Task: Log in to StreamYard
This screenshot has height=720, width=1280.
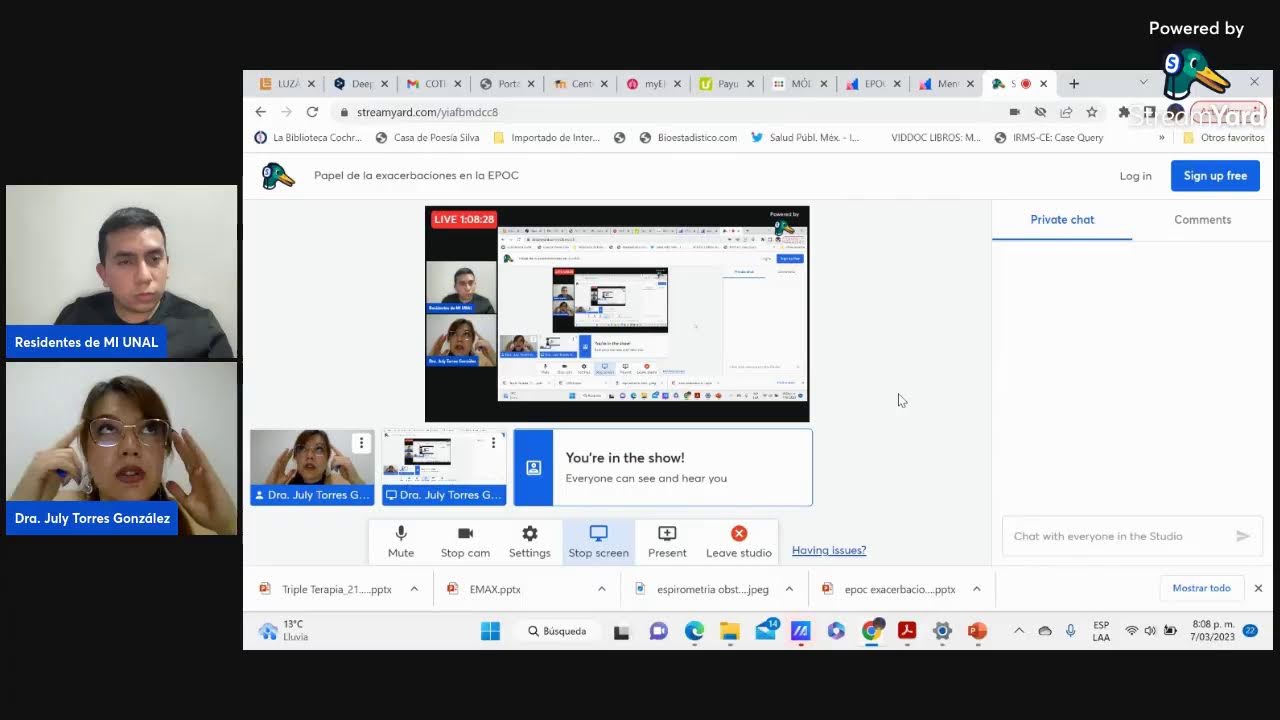Action: (x=1135, y=176)
